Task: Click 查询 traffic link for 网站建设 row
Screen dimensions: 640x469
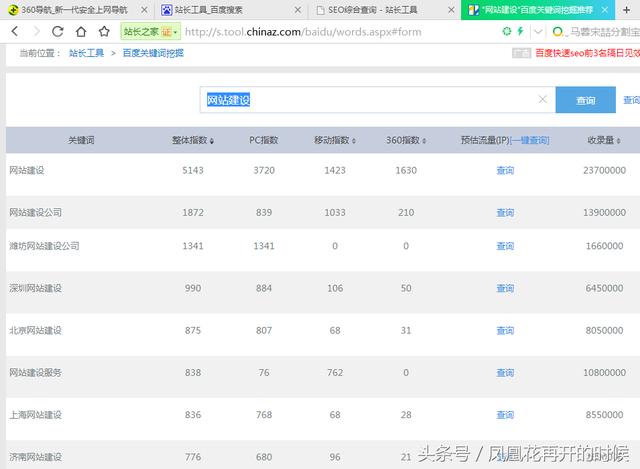Action: (505, 170)
